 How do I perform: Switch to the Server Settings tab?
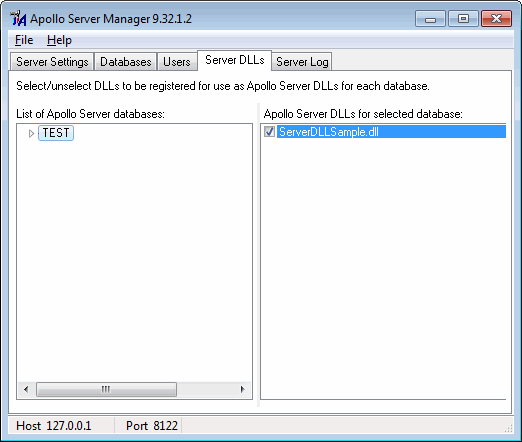[x=52, y=62]
